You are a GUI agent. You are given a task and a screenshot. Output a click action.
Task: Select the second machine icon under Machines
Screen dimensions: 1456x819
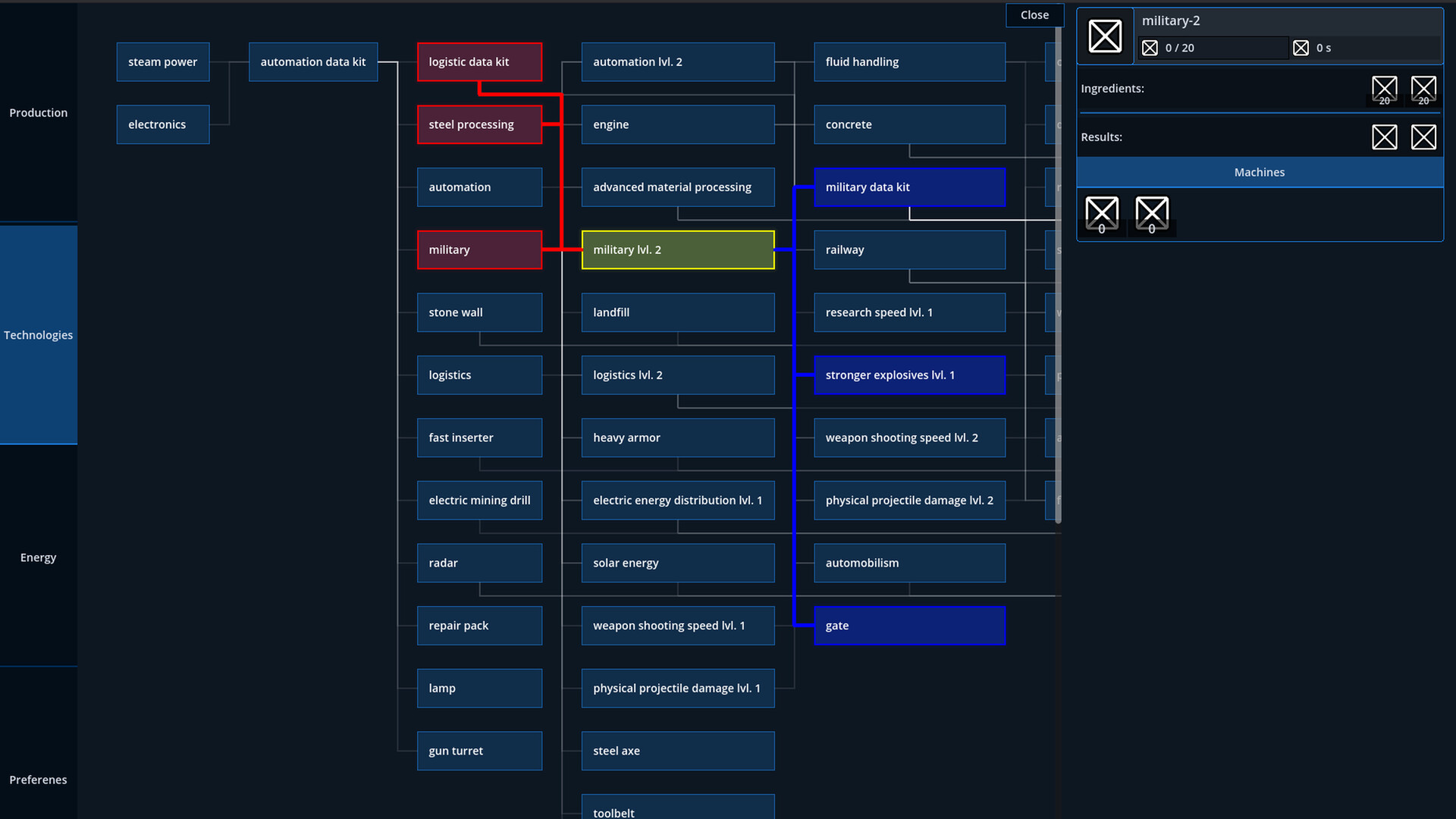tap(1152, 213)
